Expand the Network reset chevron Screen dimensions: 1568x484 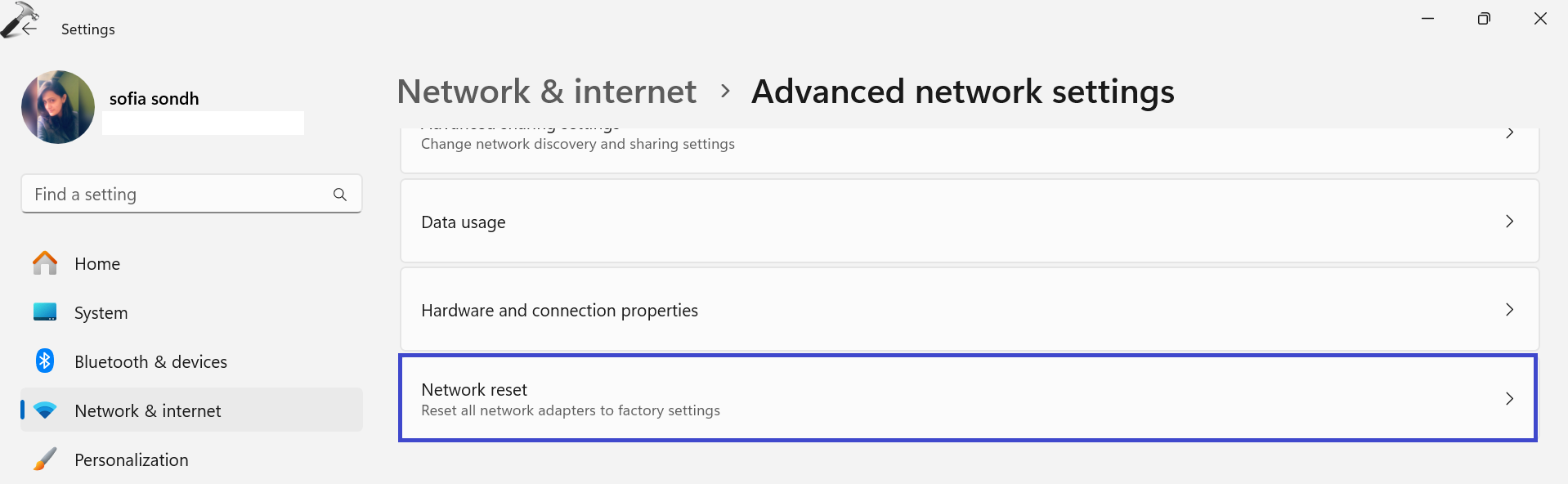(x=1509, y=399)
